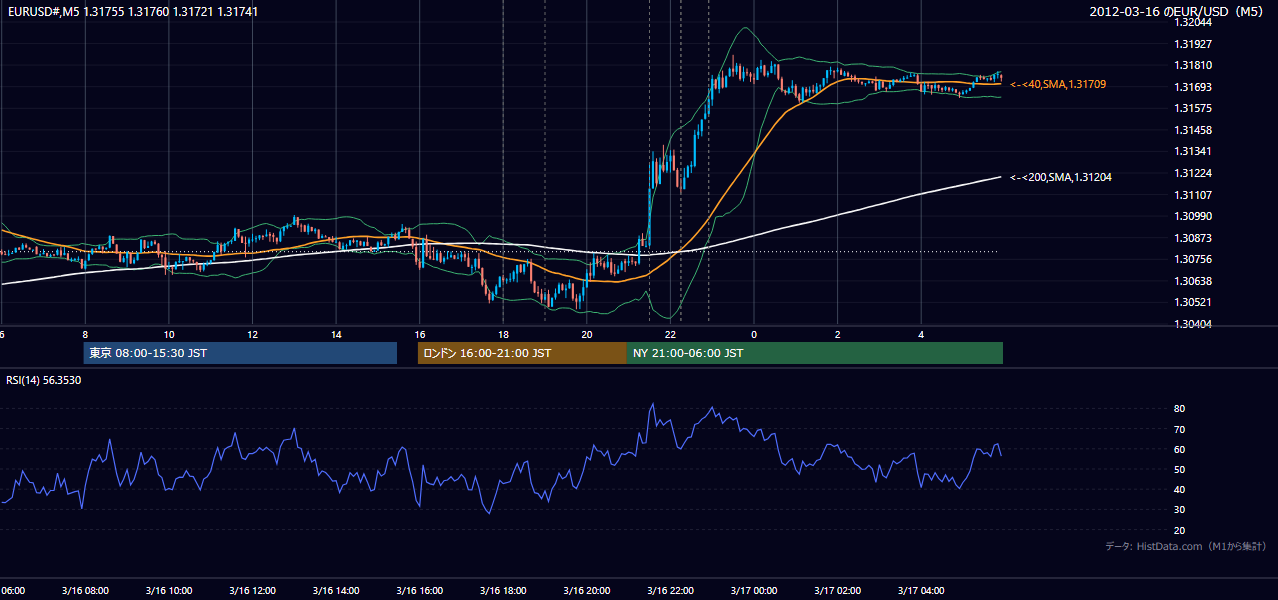Image resolution: width=1278 pixels, height=600 pixels.
Task: Click RSI scale value 40
Action: 1179,489
